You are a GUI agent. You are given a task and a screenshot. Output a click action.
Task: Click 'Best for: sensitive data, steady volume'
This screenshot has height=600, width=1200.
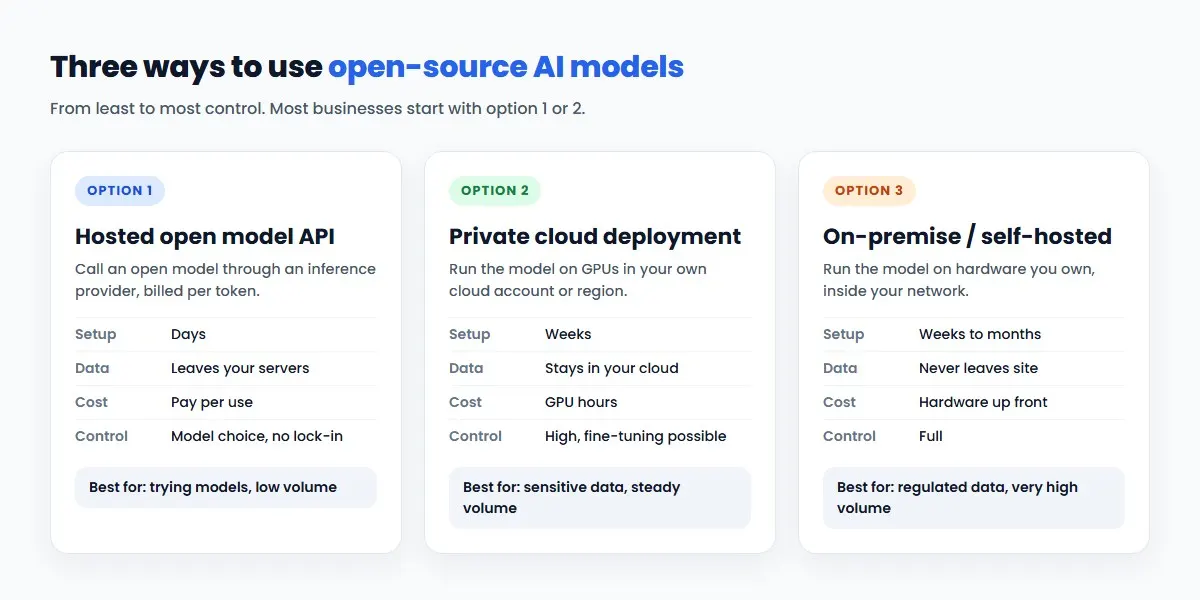click(600, 498)
